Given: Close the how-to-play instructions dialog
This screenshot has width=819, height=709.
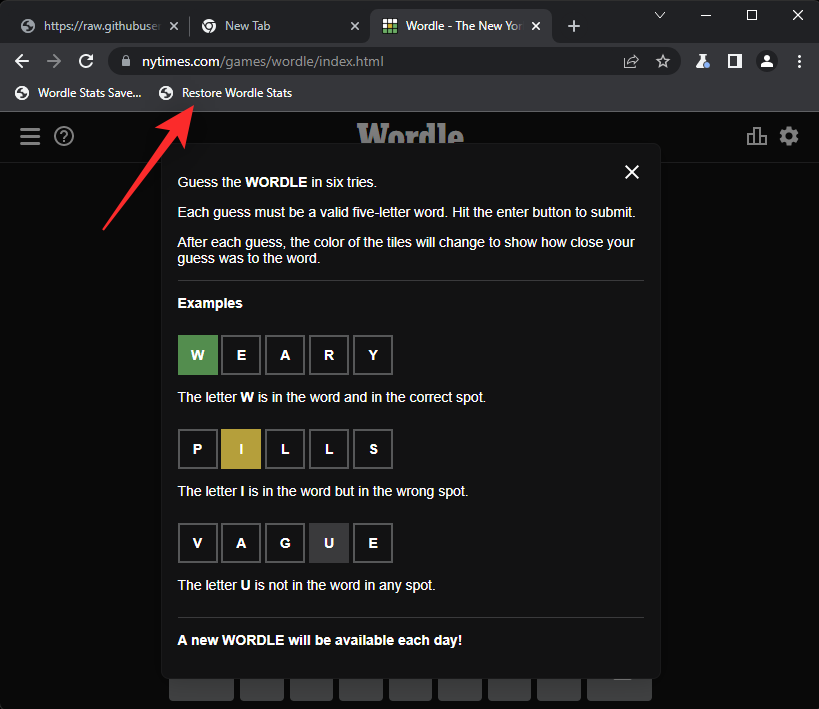Looking at the screenshot, I should point(631,172).
